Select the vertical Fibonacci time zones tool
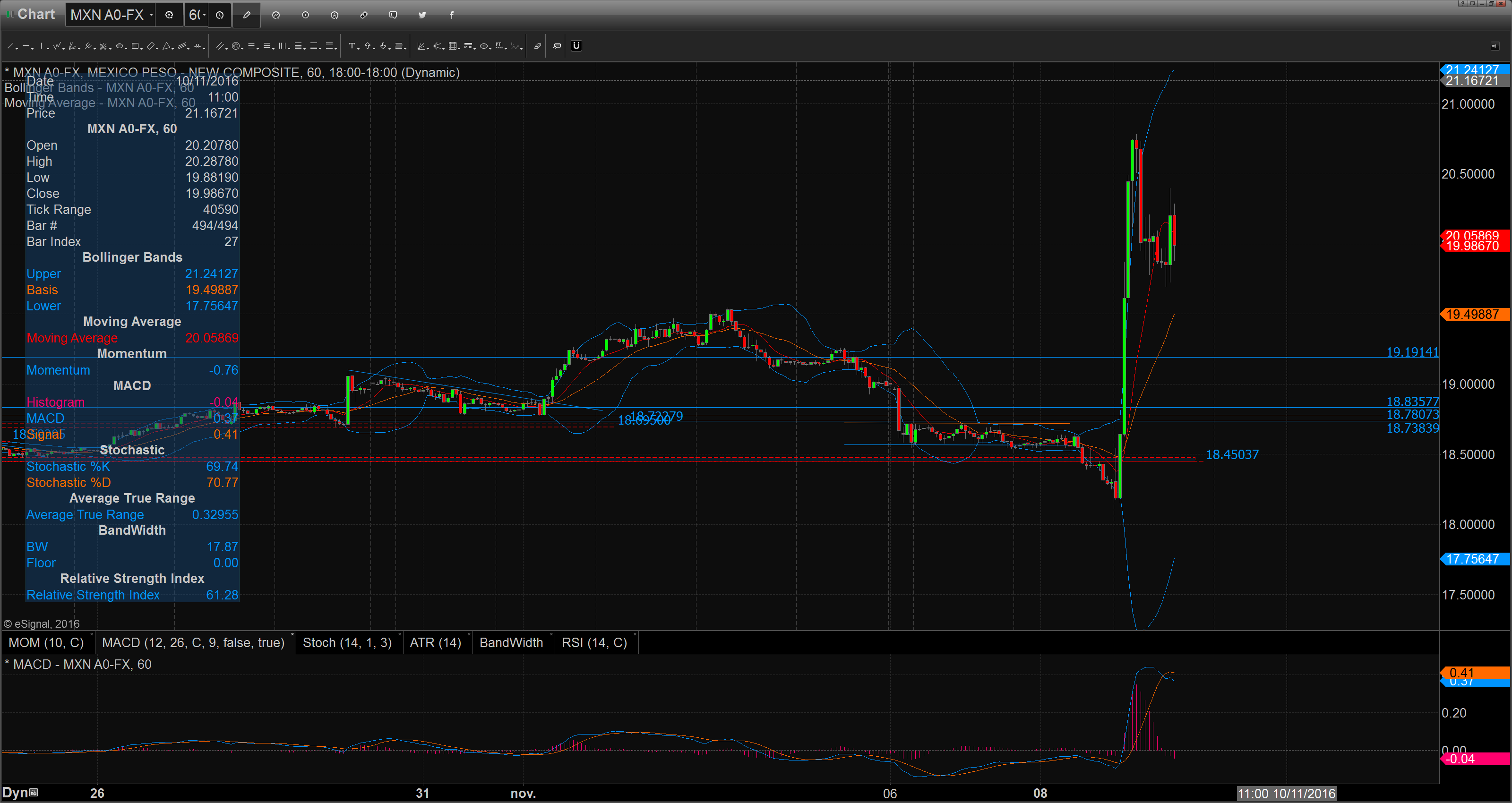 (x=283, y=46)
